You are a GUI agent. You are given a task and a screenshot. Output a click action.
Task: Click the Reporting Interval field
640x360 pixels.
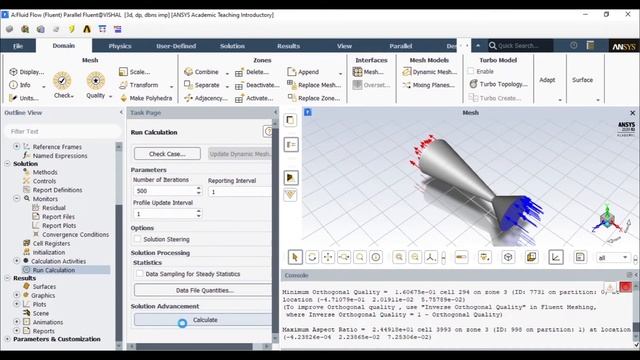[240, 192]
